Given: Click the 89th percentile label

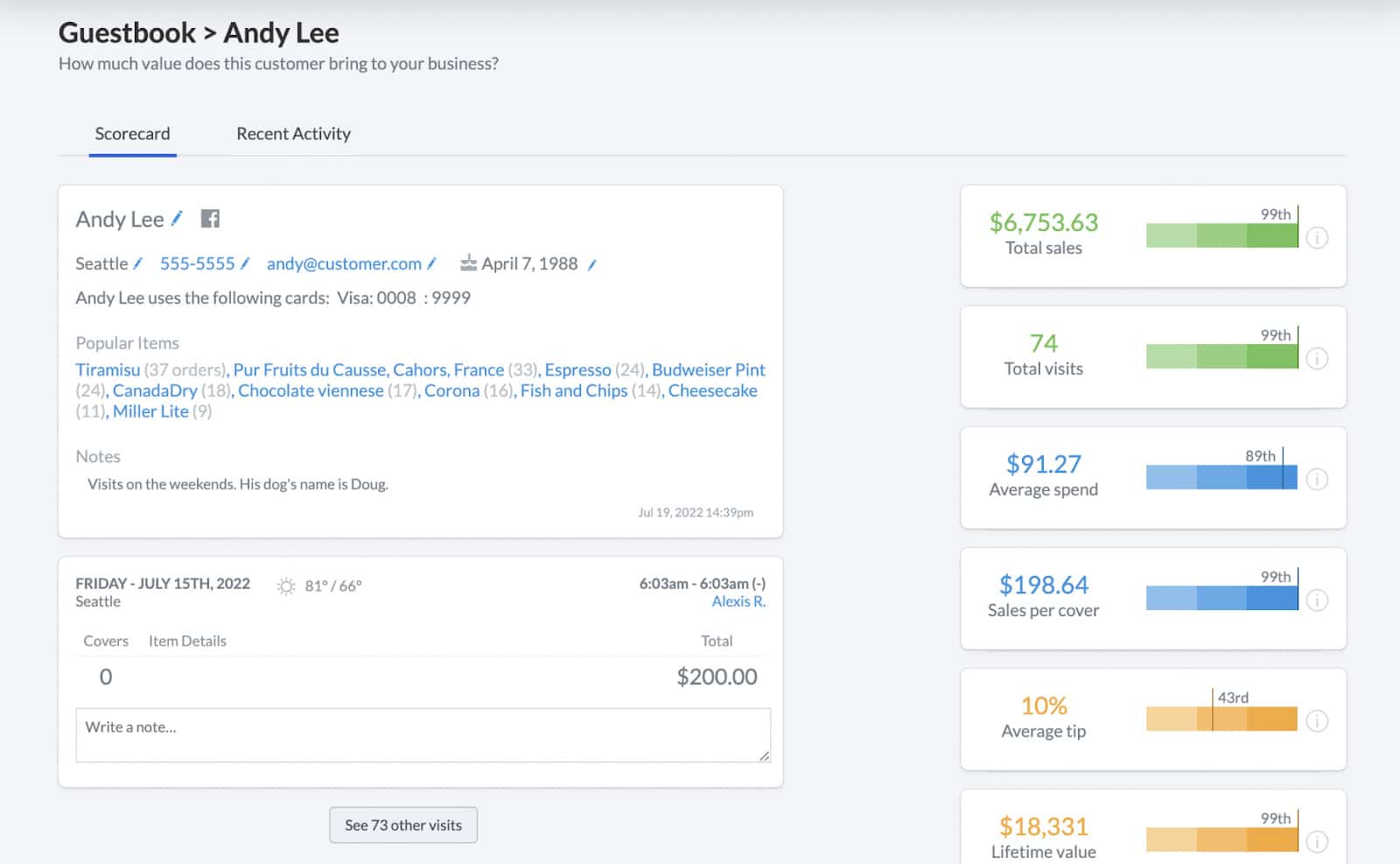Looking at the screenshot, I should 1260,456.
